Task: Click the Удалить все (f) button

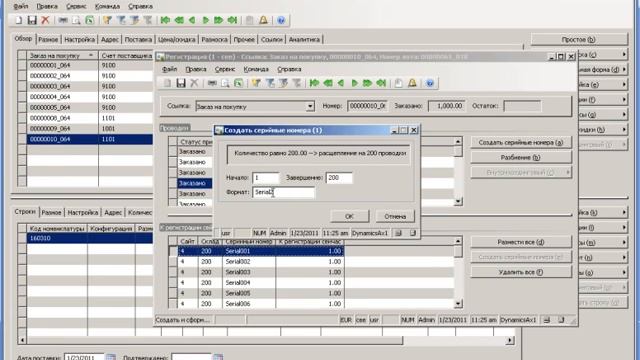Action: 521,272
